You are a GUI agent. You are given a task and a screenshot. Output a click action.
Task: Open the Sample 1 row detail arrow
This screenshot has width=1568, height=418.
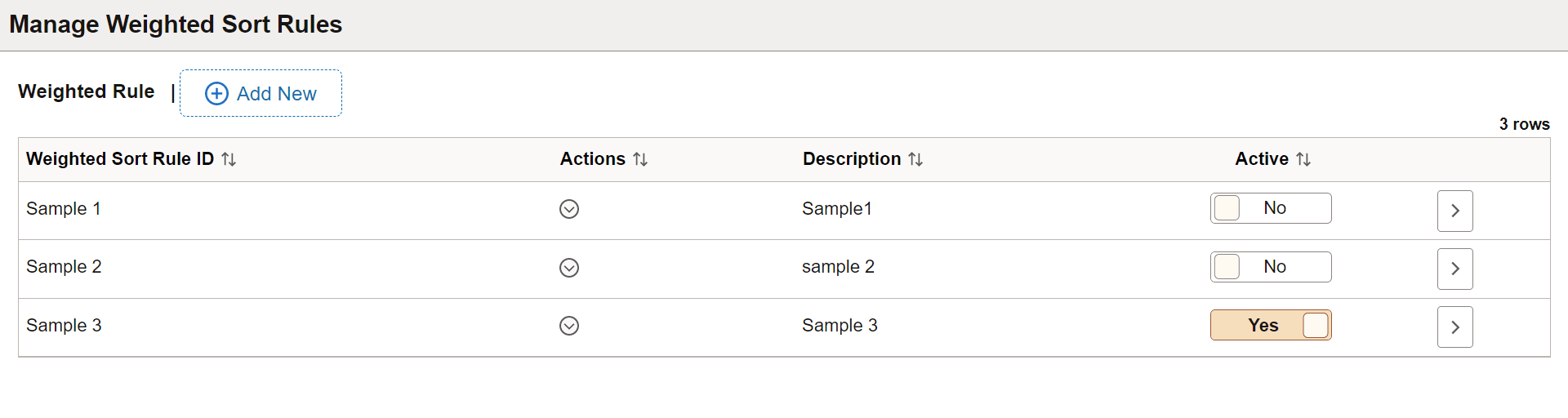(x=1454, y=211)
